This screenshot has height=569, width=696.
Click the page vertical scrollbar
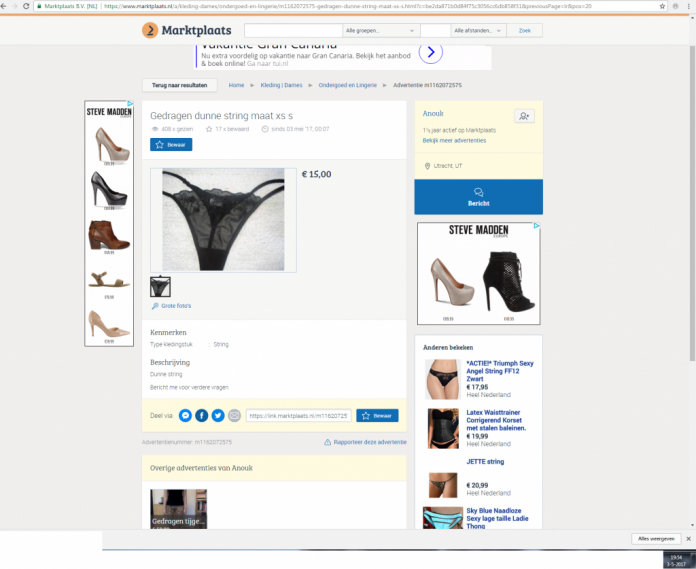click(692, 202)
